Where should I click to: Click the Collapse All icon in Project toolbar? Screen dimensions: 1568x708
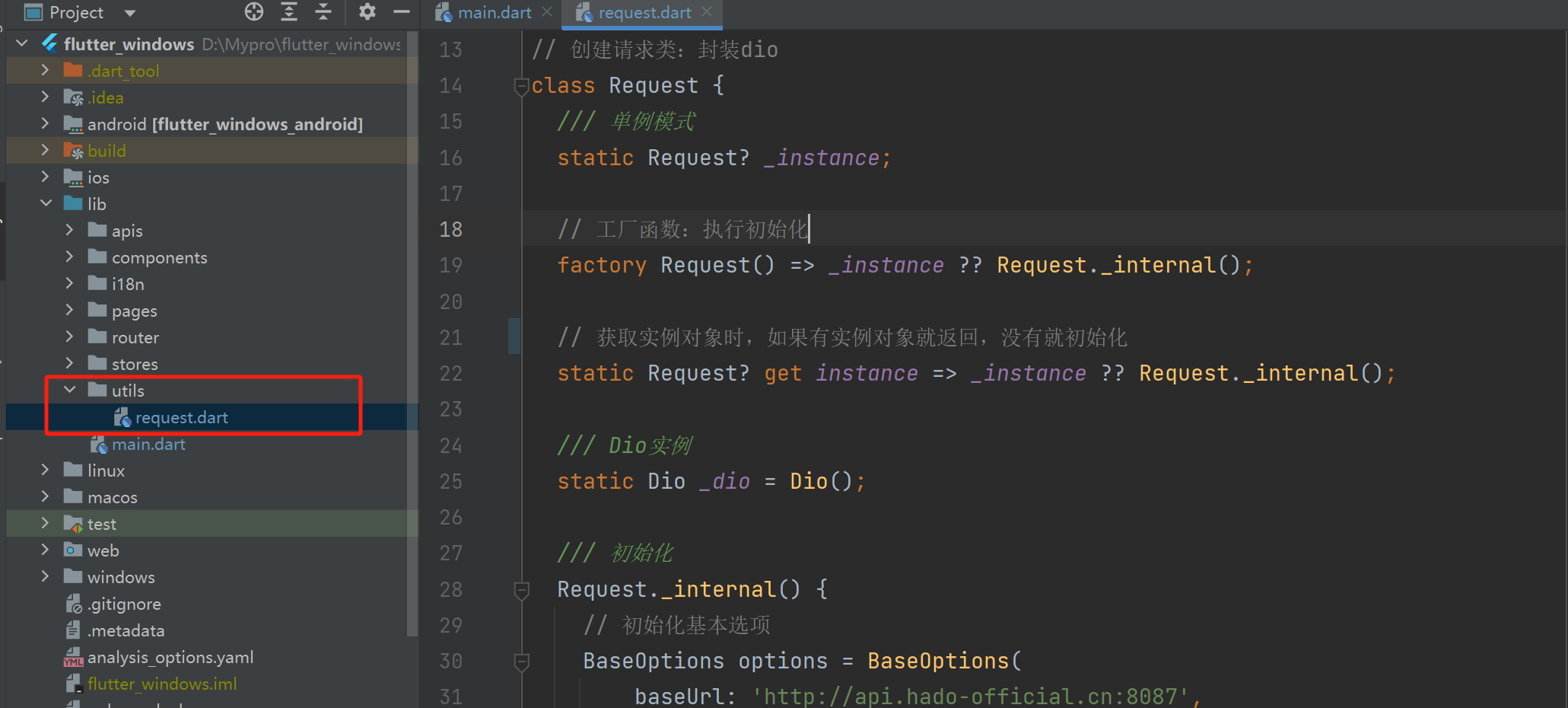(323, 12)
